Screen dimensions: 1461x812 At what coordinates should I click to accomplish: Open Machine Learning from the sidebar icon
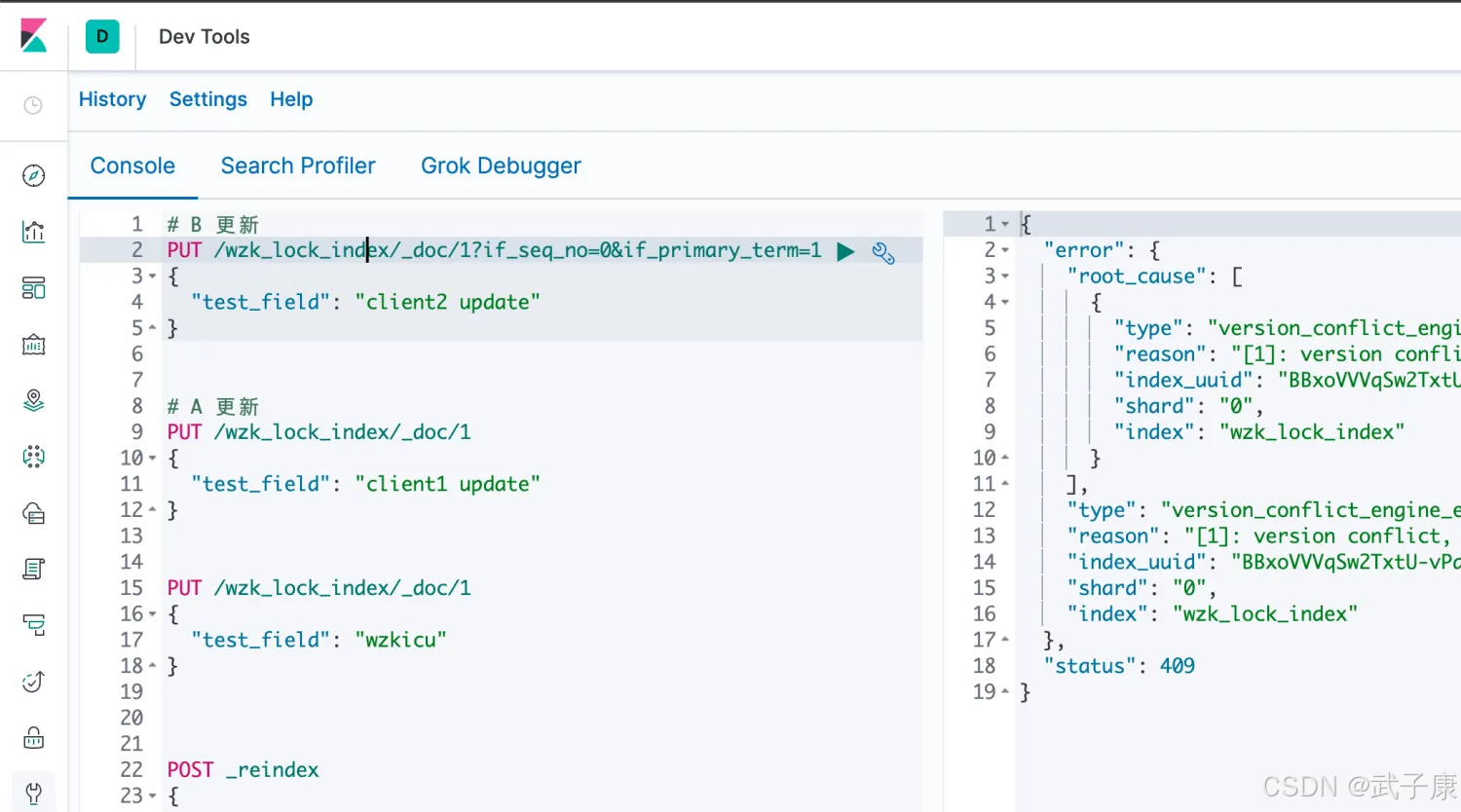click(33, 457)
